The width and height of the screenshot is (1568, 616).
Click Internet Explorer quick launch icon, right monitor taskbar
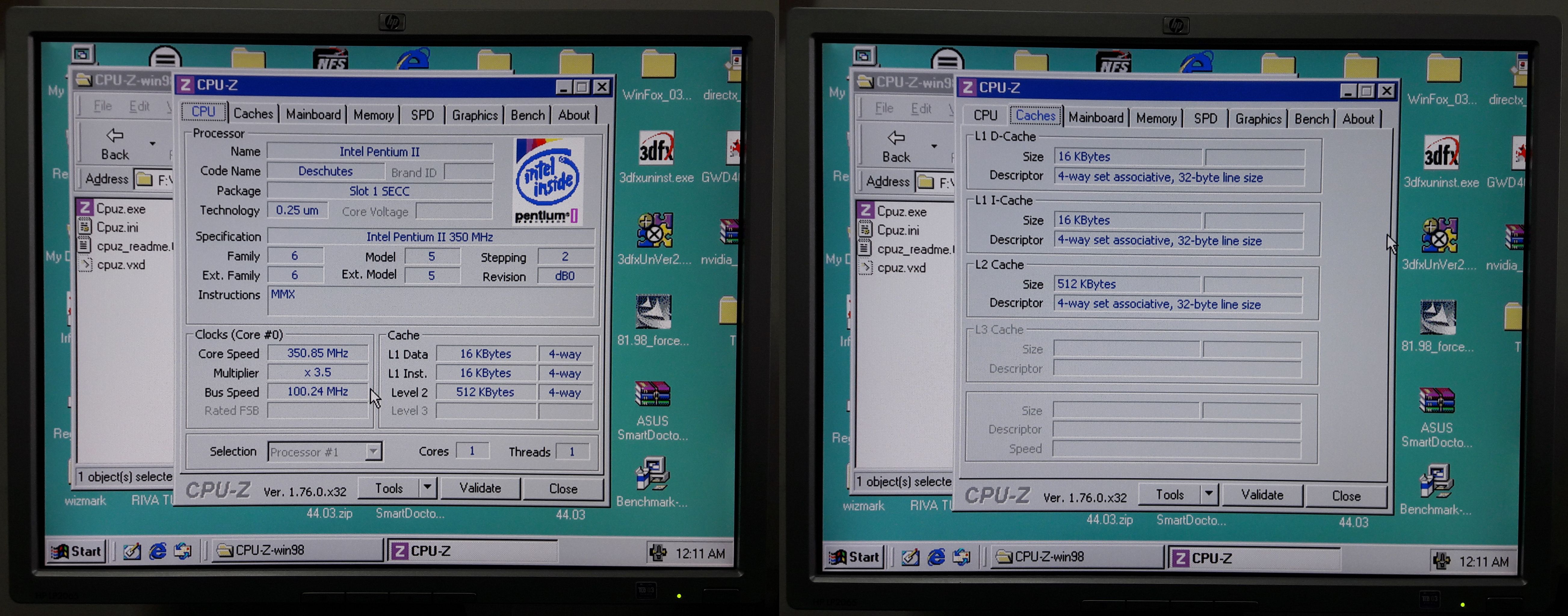936,558
